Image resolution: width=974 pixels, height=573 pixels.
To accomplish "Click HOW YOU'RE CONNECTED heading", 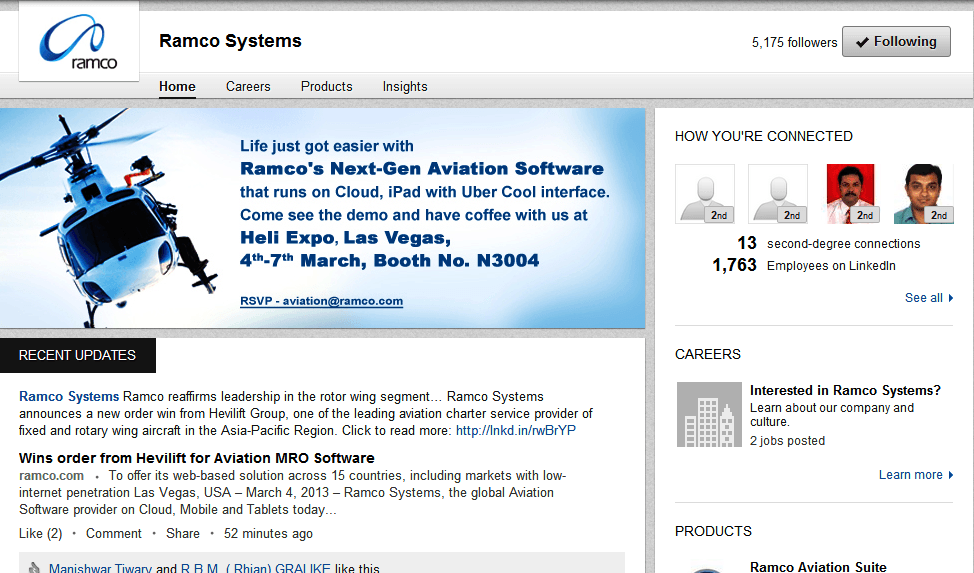I will point(763,136).
